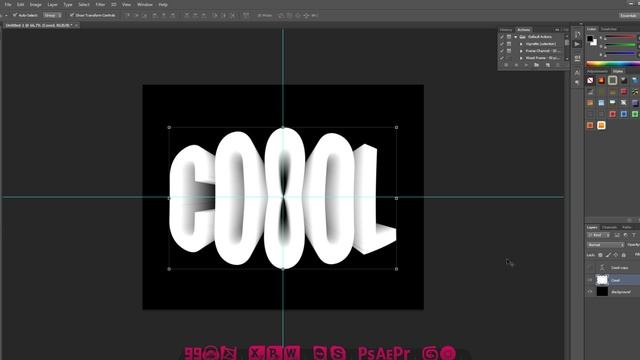Select the Cool layer thumbnail

[x=602, y=280]
